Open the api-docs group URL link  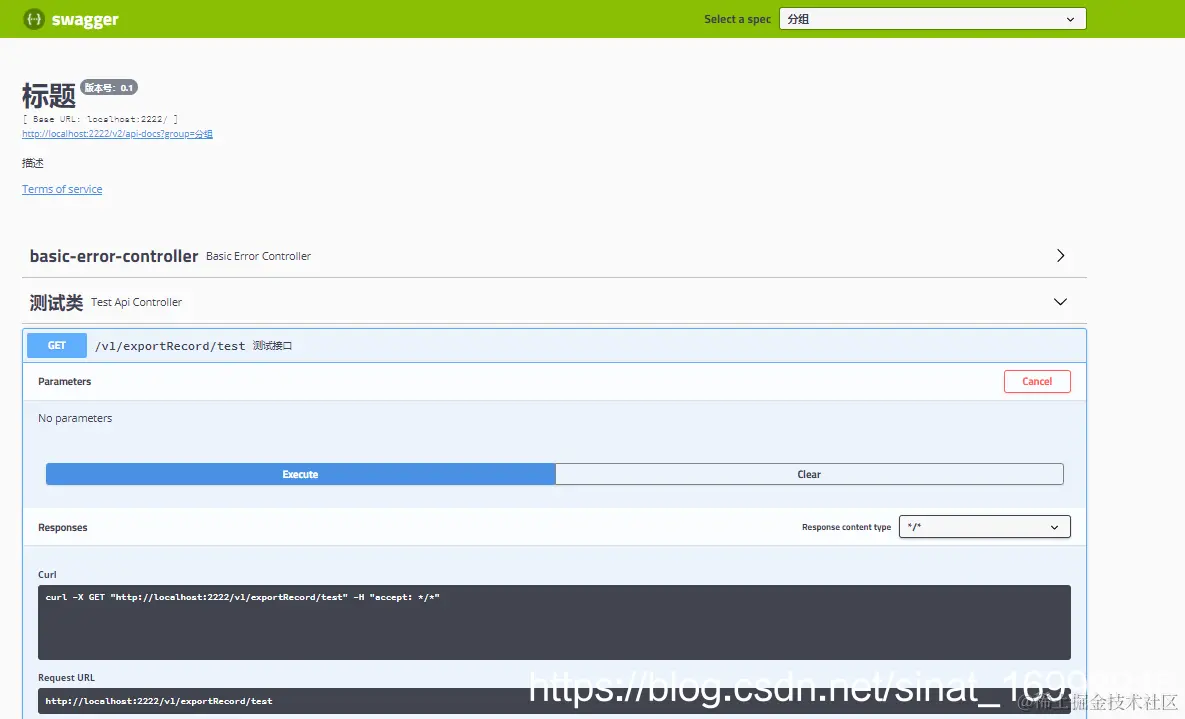[x=117, y=134]
